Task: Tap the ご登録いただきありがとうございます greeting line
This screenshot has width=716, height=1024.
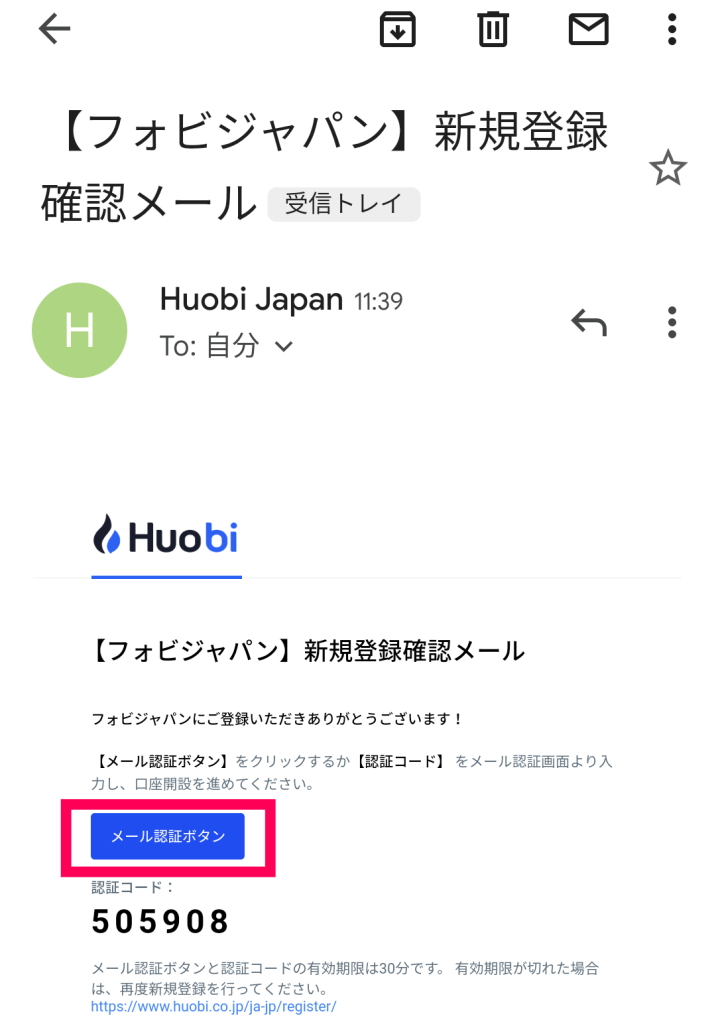Action: click(x=277, y=719)
